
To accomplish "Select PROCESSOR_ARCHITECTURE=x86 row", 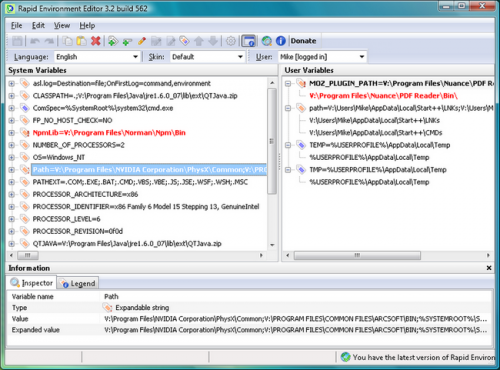I will [85, 194].
